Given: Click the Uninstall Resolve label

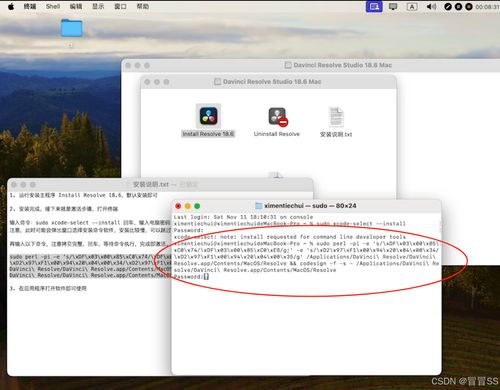Looking at the screenshot, I should click(277, 134).
